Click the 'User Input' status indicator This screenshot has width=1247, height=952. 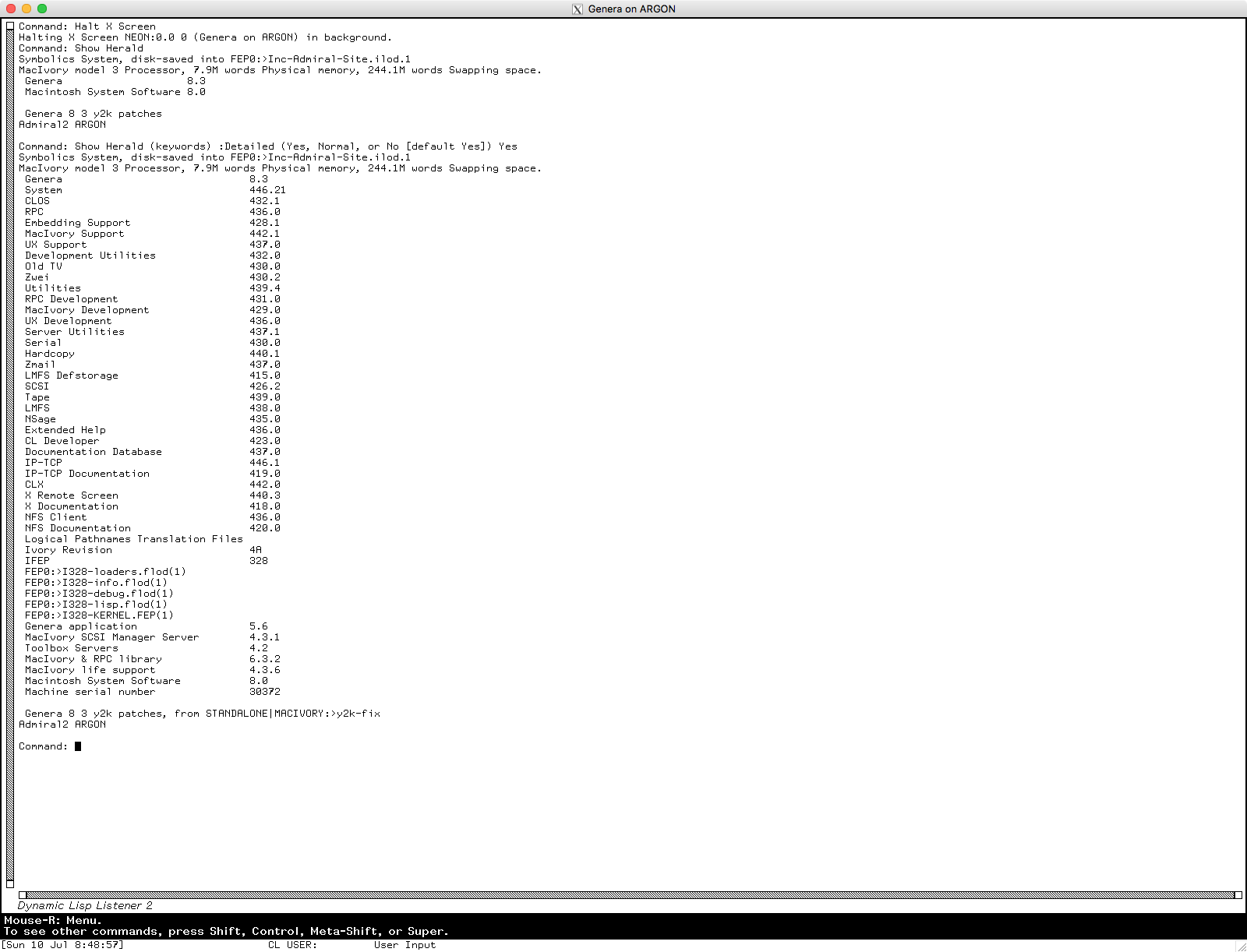pyautogui.click(x=404, y=945)
